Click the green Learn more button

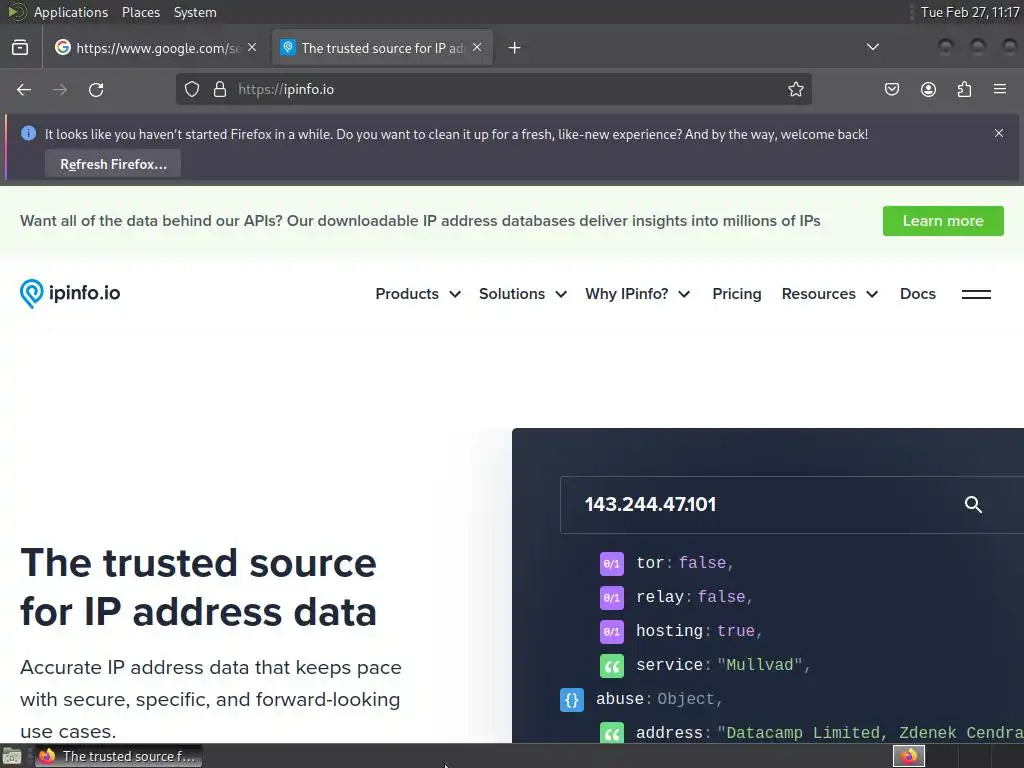pos(943,221)
